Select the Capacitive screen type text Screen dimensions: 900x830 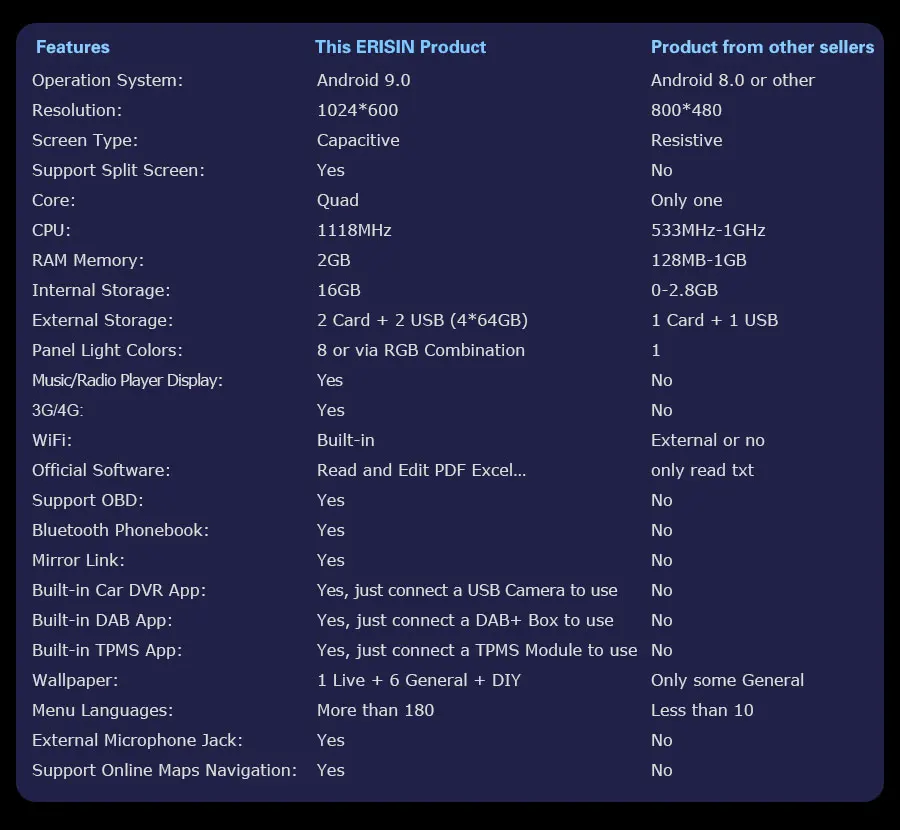358,141
